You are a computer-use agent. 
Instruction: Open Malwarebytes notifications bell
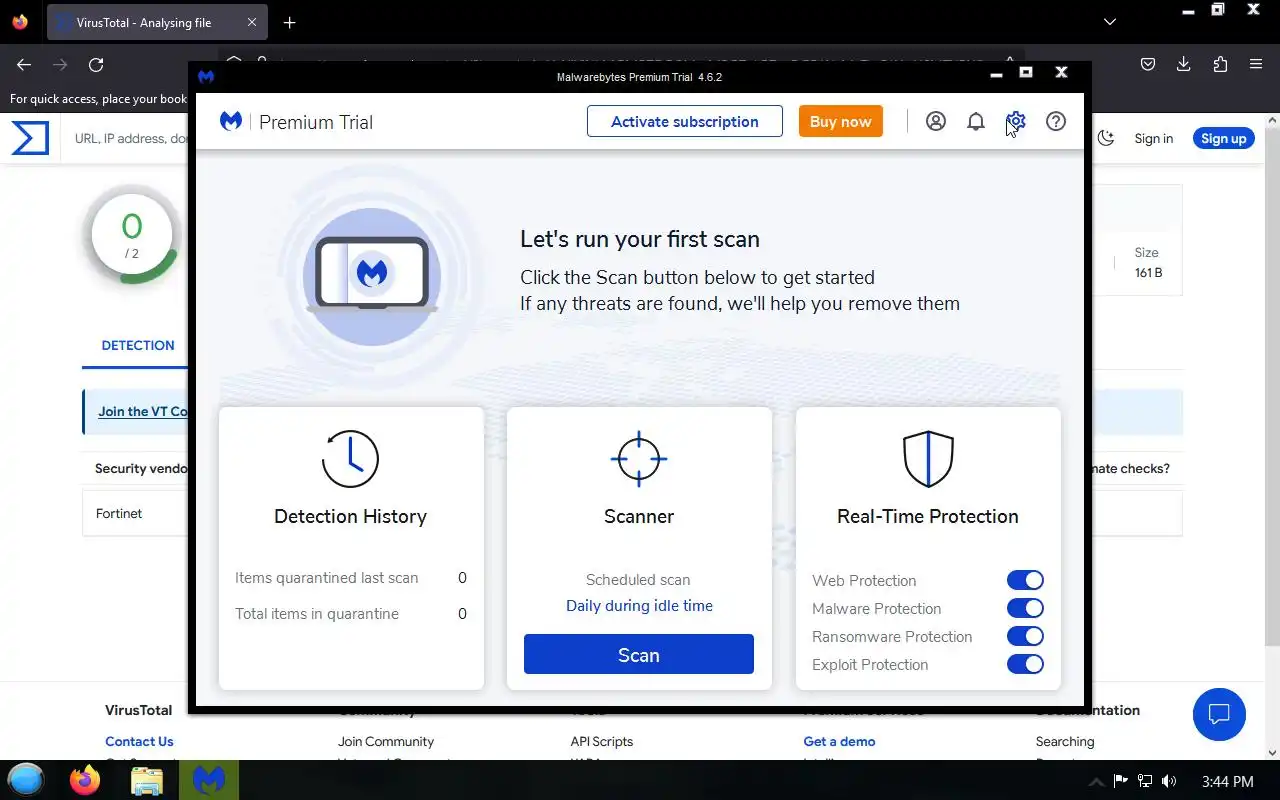tap(976, 121)
